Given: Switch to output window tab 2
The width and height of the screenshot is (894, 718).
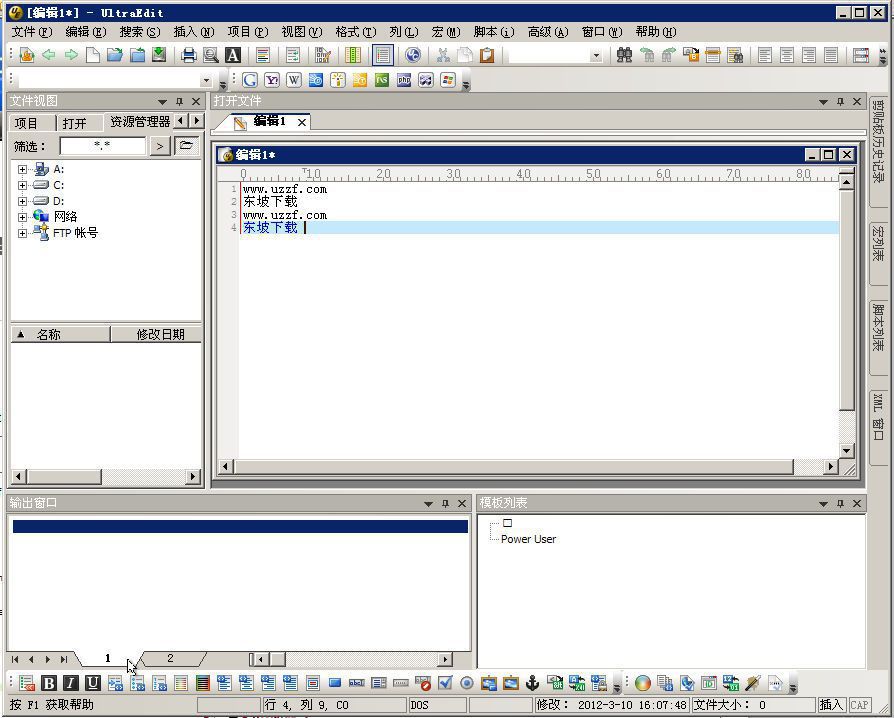Looking at the screenshot, I should coord(170,658).
